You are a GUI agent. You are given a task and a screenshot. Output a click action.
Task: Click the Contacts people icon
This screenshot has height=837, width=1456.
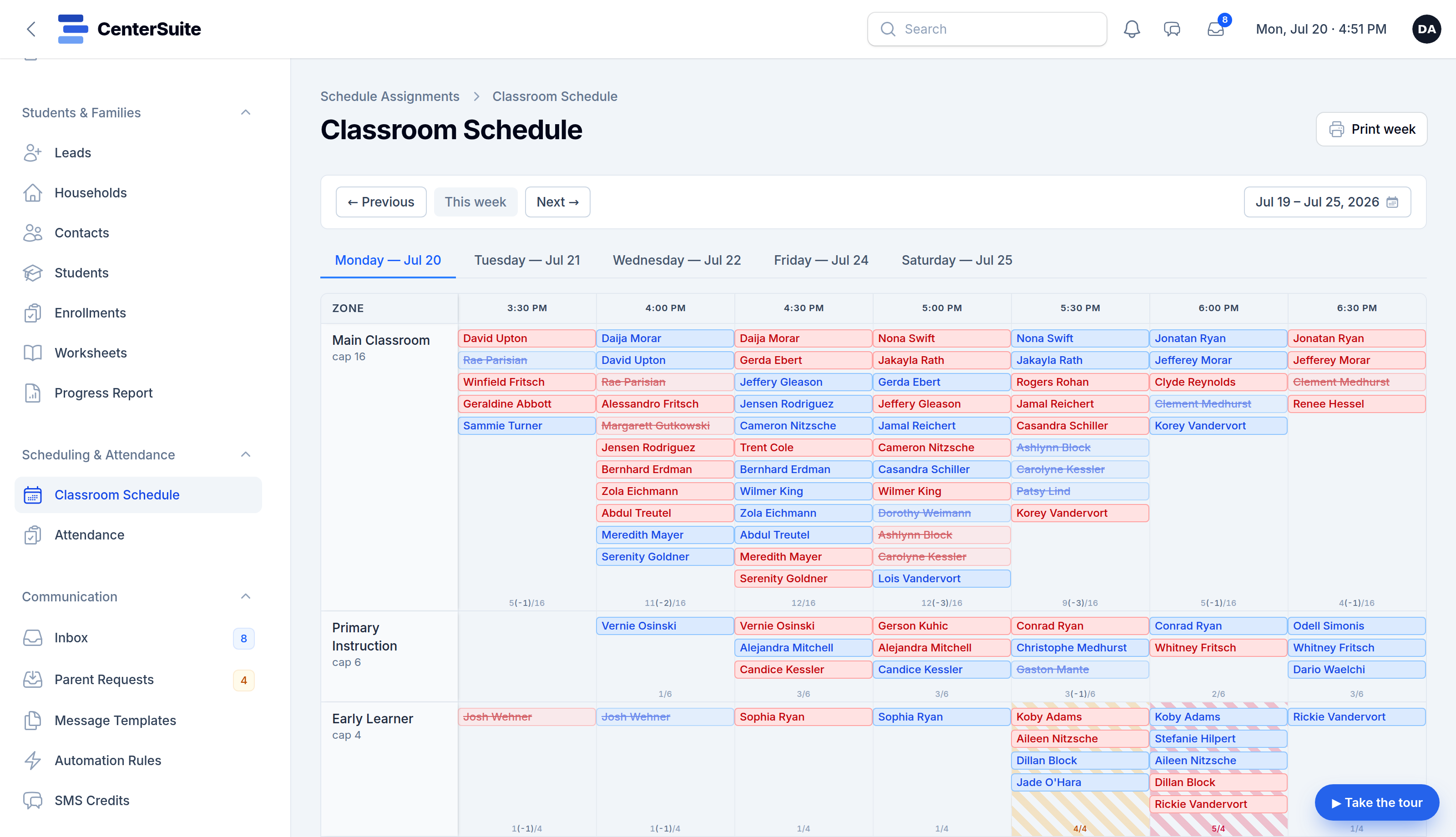(33, 233)
